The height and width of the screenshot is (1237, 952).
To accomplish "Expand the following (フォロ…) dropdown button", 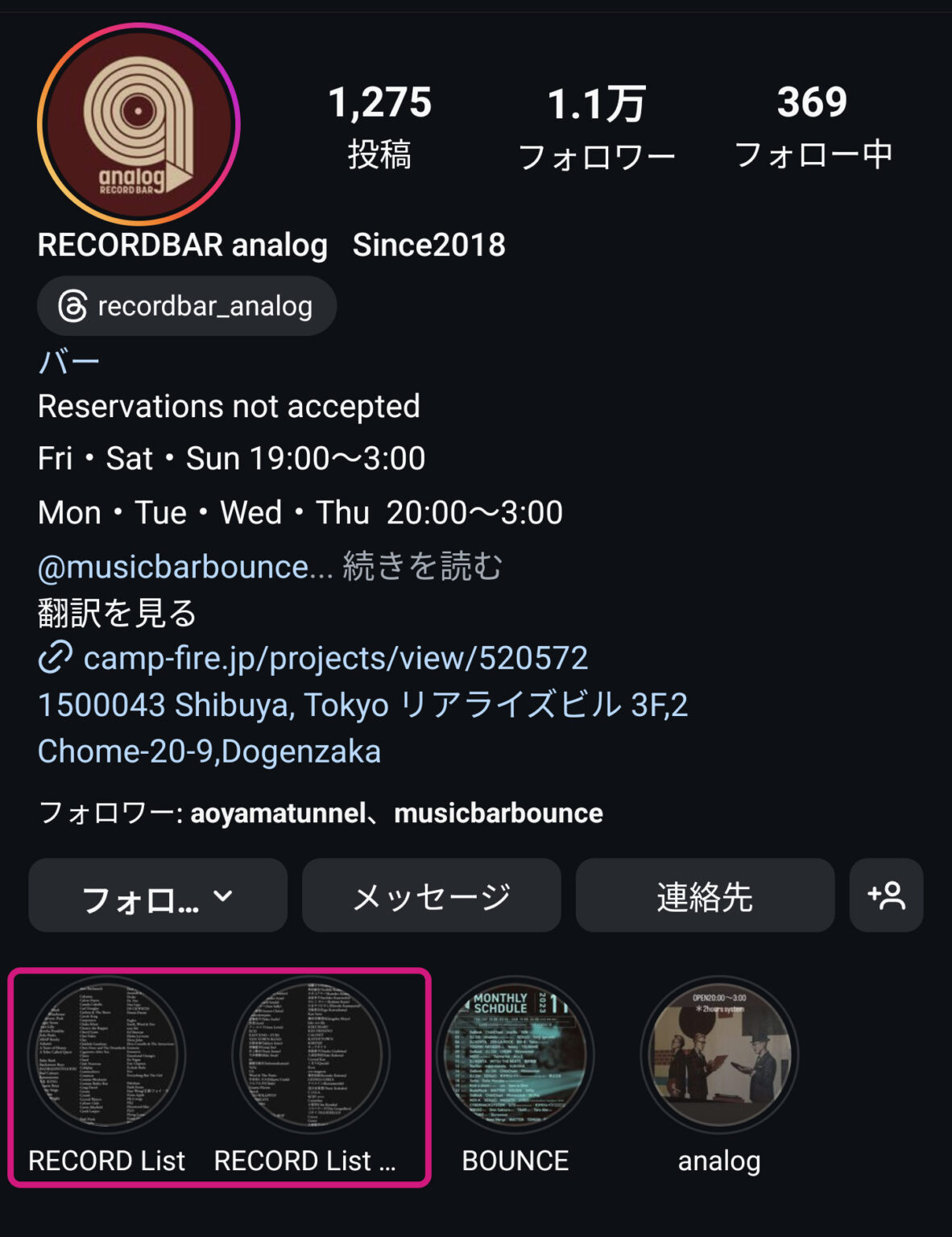I will [x=158, y=896].
